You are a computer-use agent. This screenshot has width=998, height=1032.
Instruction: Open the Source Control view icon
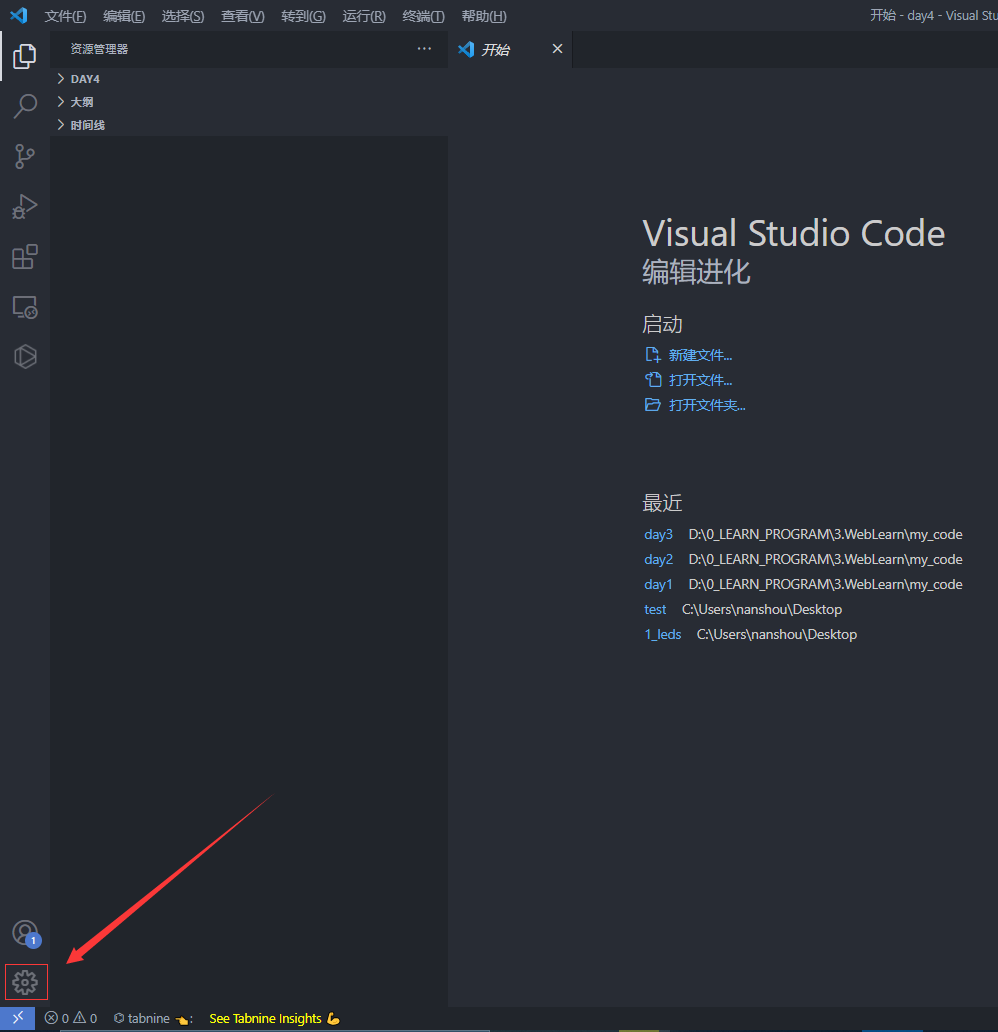tap(25, 157)
